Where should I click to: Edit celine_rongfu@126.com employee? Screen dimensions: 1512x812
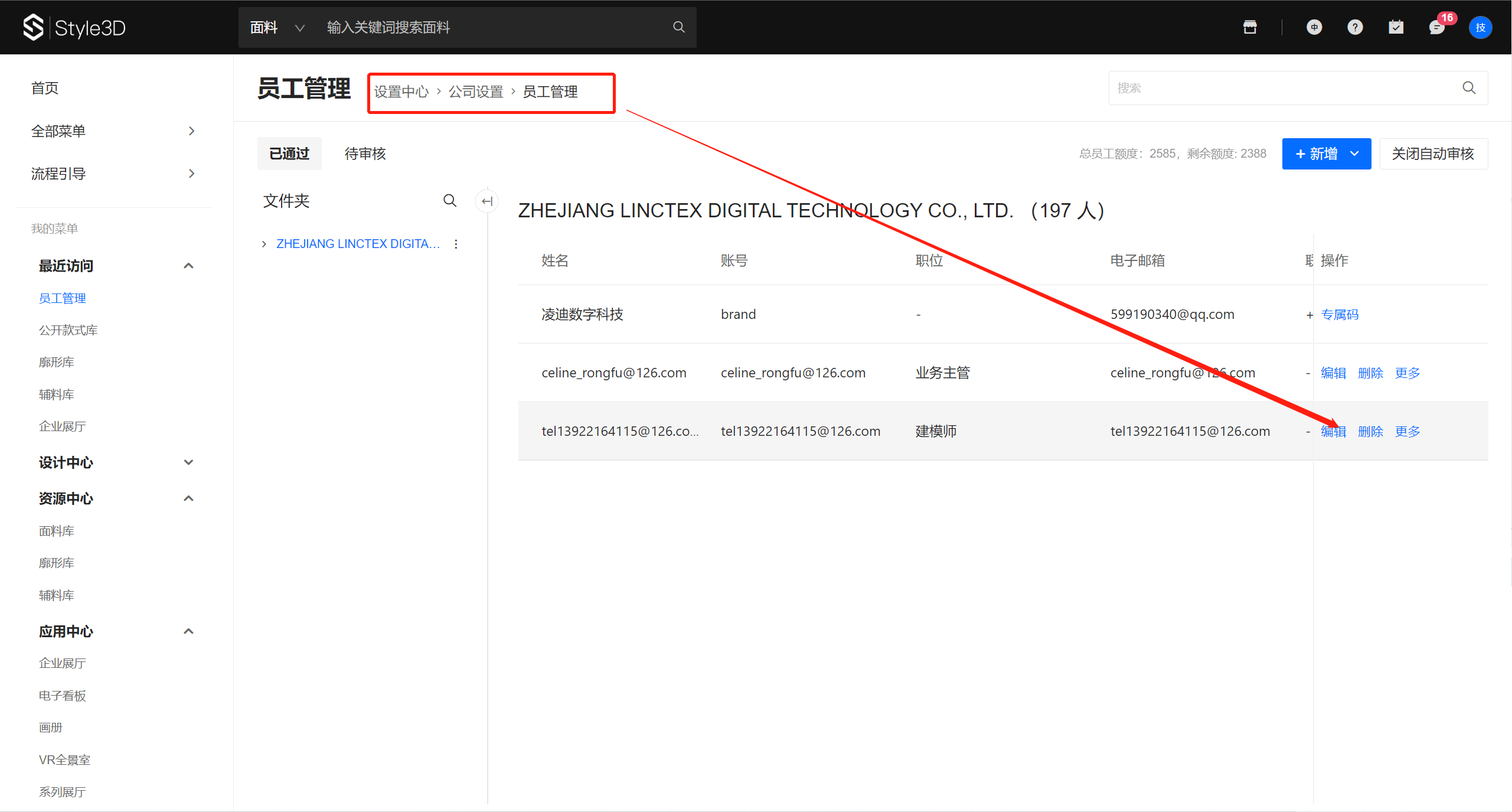(1333, 373)
